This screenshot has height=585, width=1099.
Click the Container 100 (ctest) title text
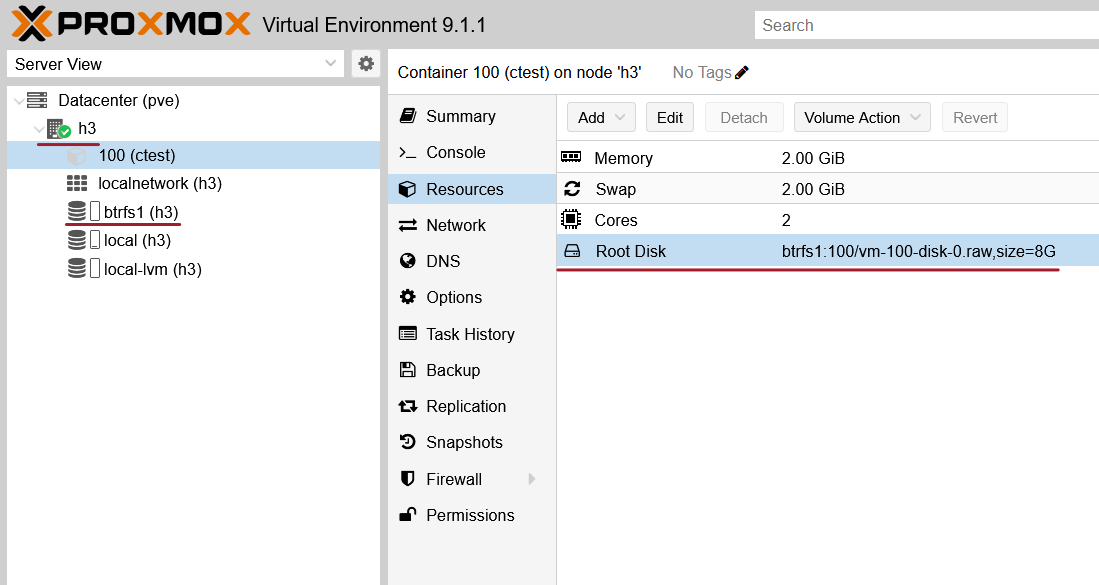click(x=519, y=72)
